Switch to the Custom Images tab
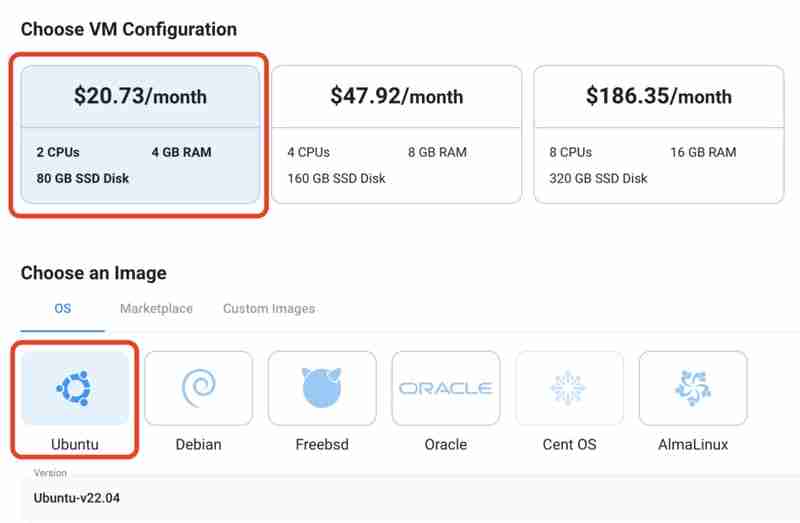This screenshot has height=523, width=800. pyautogui.click(x=269, y=309)
